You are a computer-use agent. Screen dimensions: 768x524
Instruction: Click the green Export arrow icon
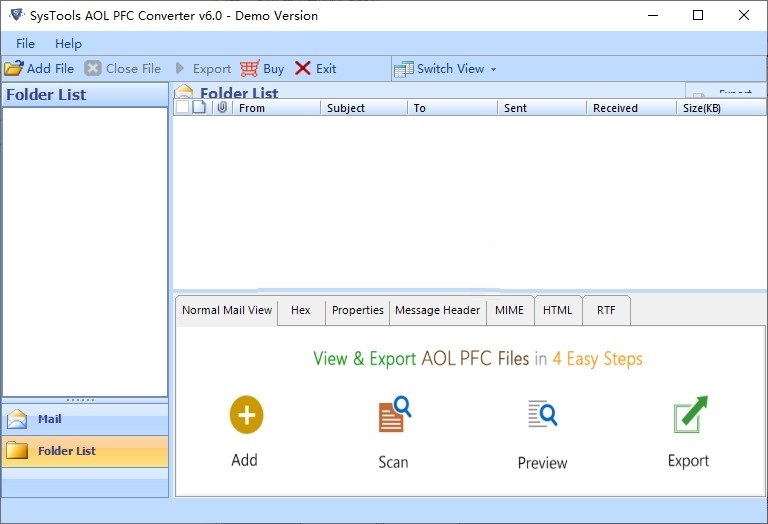pyautogui.click(x=689, y=414)
